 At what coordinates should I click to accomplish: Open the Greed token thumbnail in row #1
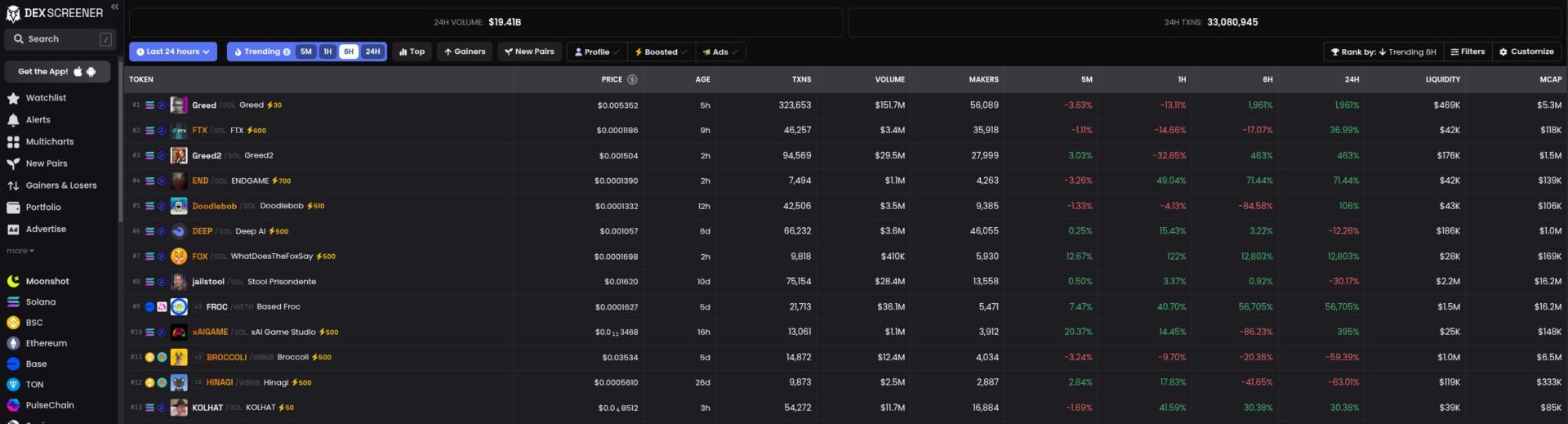(179, 105)
